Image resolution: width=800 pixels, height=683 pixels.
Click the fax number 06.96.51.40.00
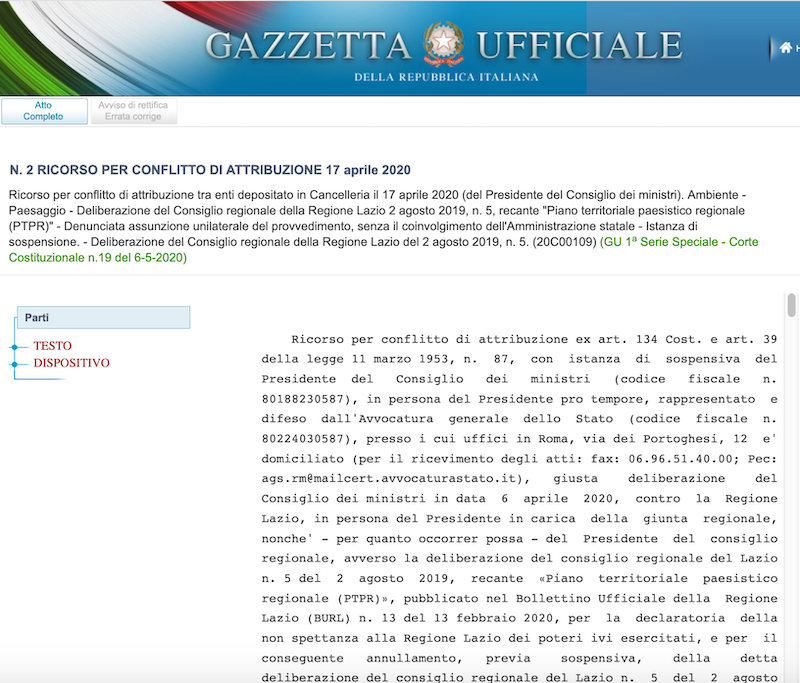pyautogui.click(x=680, y=459)
